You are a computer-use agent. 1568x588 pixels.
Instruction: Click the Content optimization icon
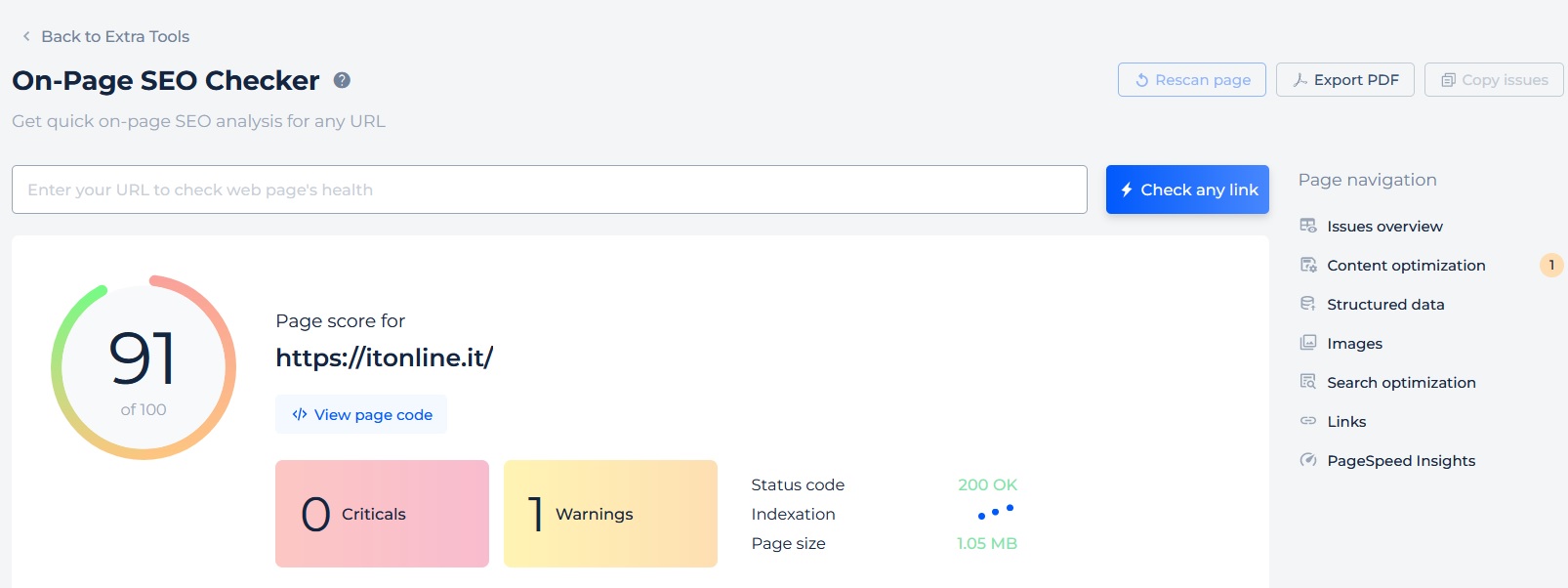click(1308, 265)
